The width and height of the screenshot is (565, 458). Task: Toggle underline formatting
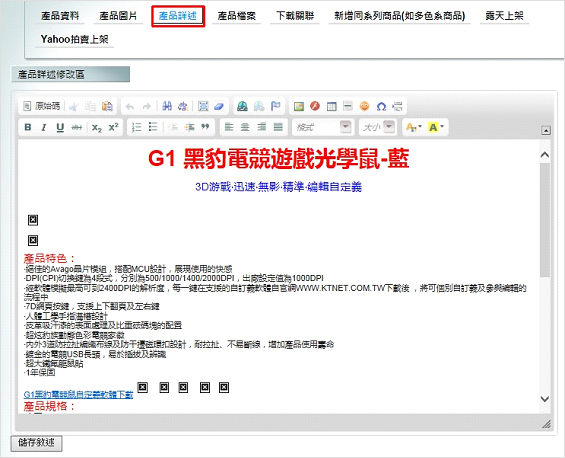[x=60, y=127]
